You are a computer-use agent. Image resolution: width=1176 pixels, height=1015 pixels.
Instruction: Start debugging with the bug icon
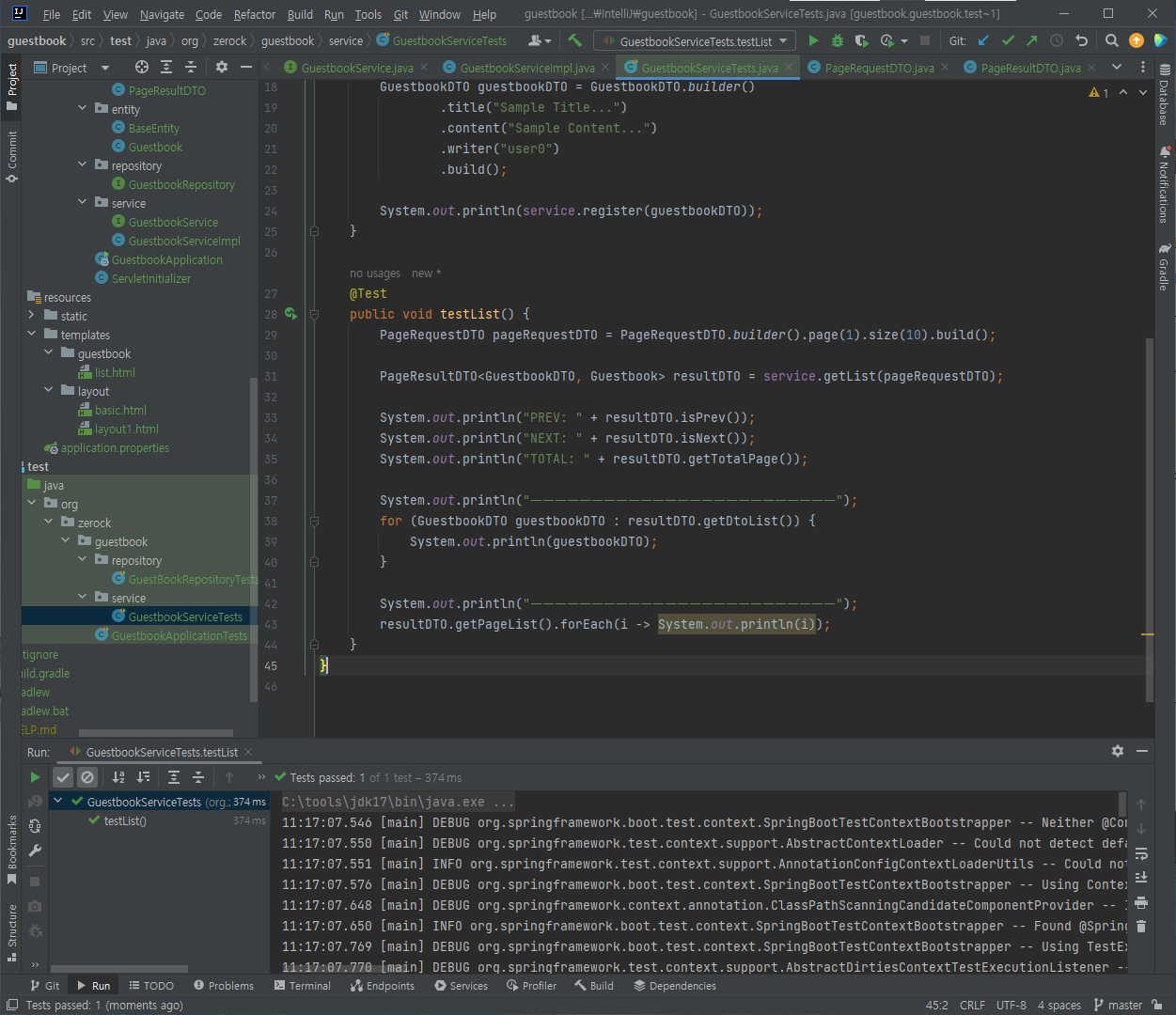[837, 40]
